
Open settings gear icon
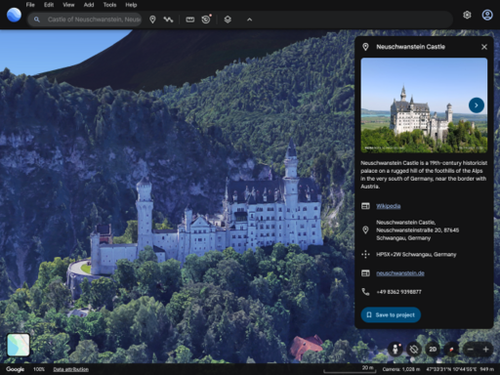click(467, 15)
